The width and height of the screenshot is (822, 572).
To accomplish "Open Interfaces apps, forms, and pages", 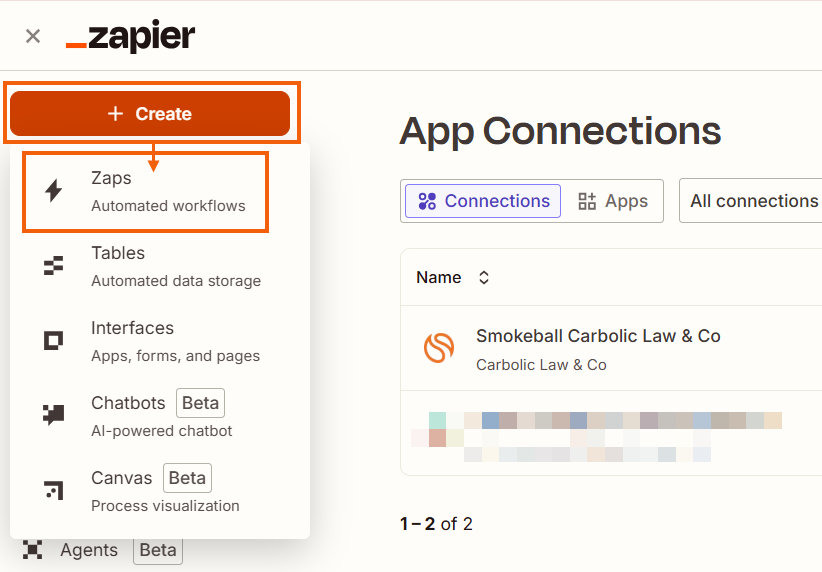I will pos(159,341).
